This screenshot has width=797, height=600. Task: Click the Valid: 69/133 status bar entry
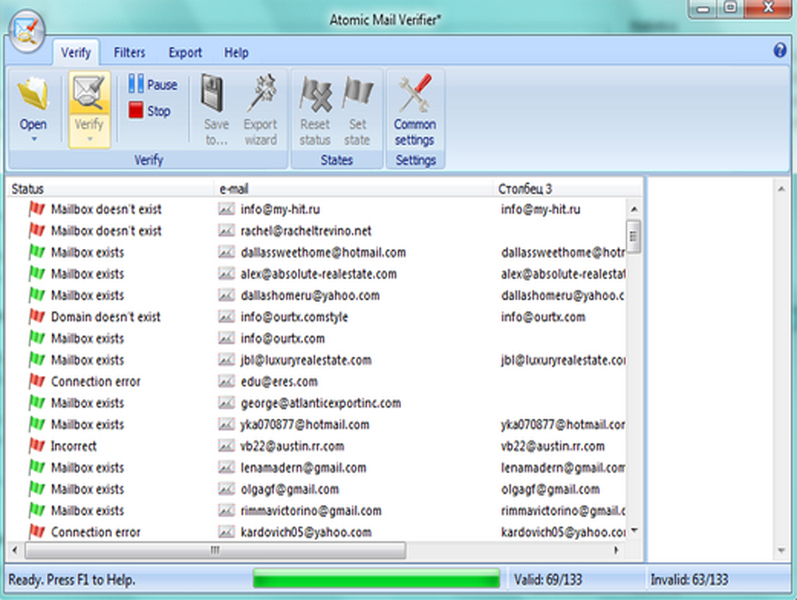click(548, 579)
